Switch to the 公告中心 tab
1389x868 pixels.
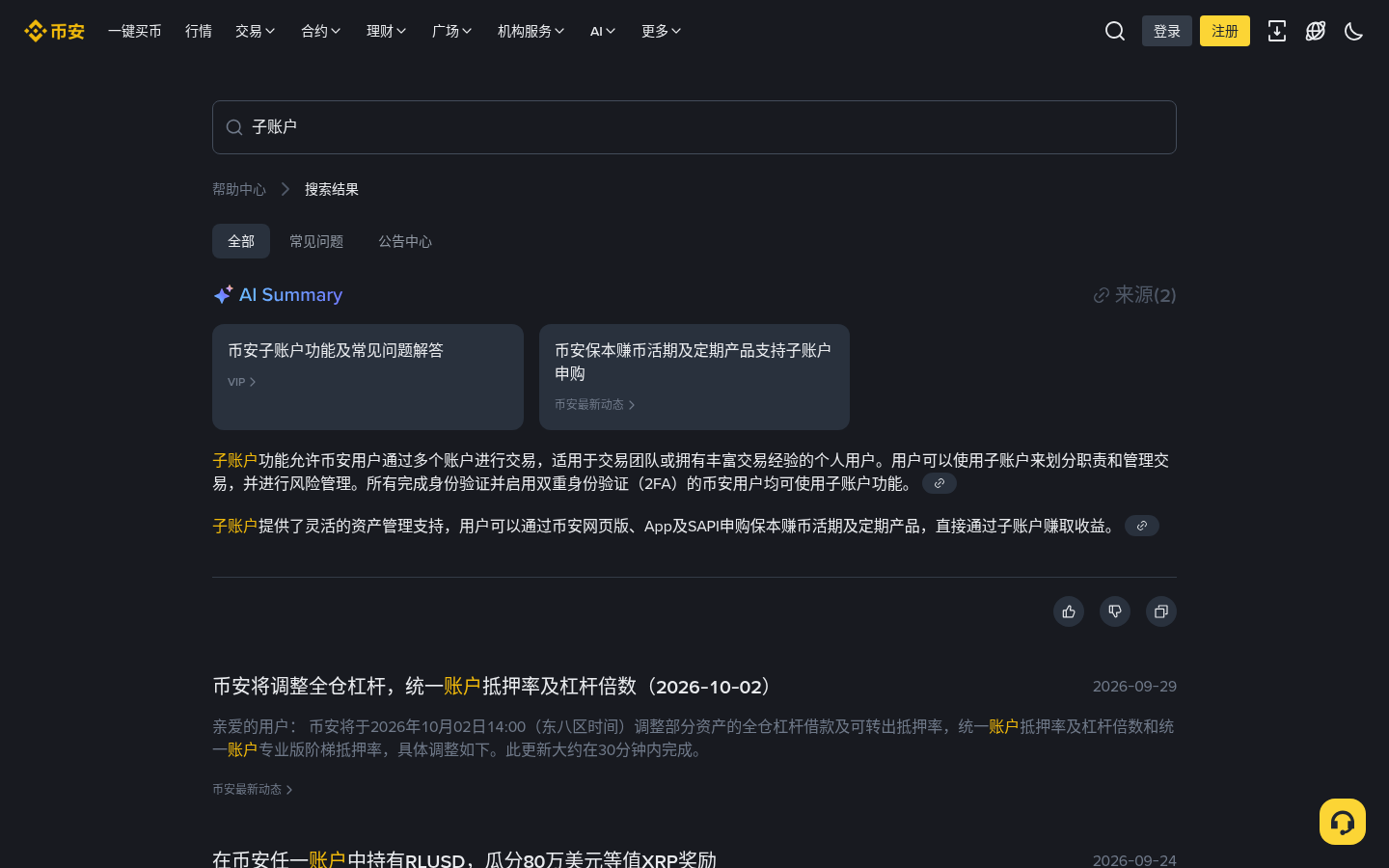coord(405,241)
